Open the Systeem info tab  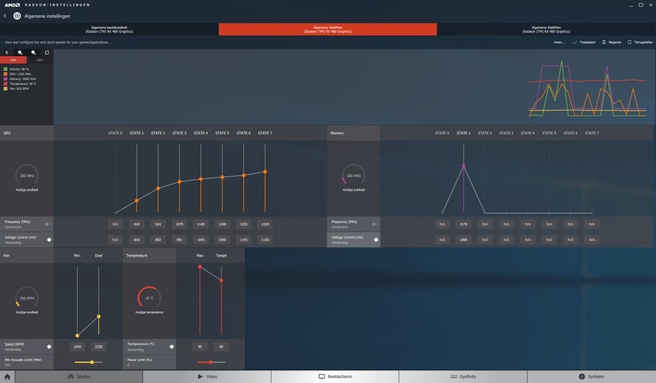(592, 377)
